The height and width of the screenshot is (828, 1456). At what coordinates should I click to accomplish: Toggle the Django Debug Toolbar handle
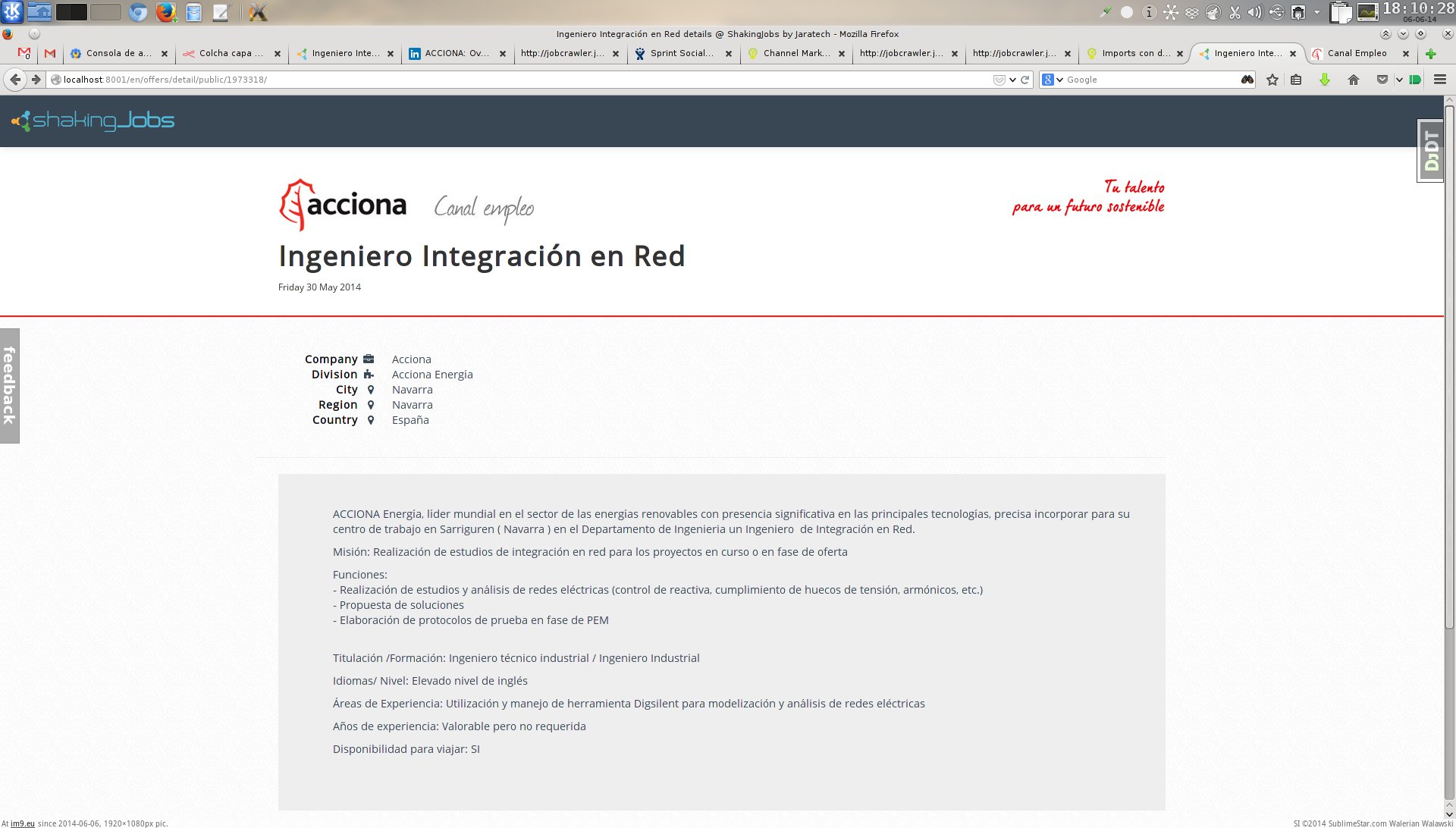[x=1431, y=151]
